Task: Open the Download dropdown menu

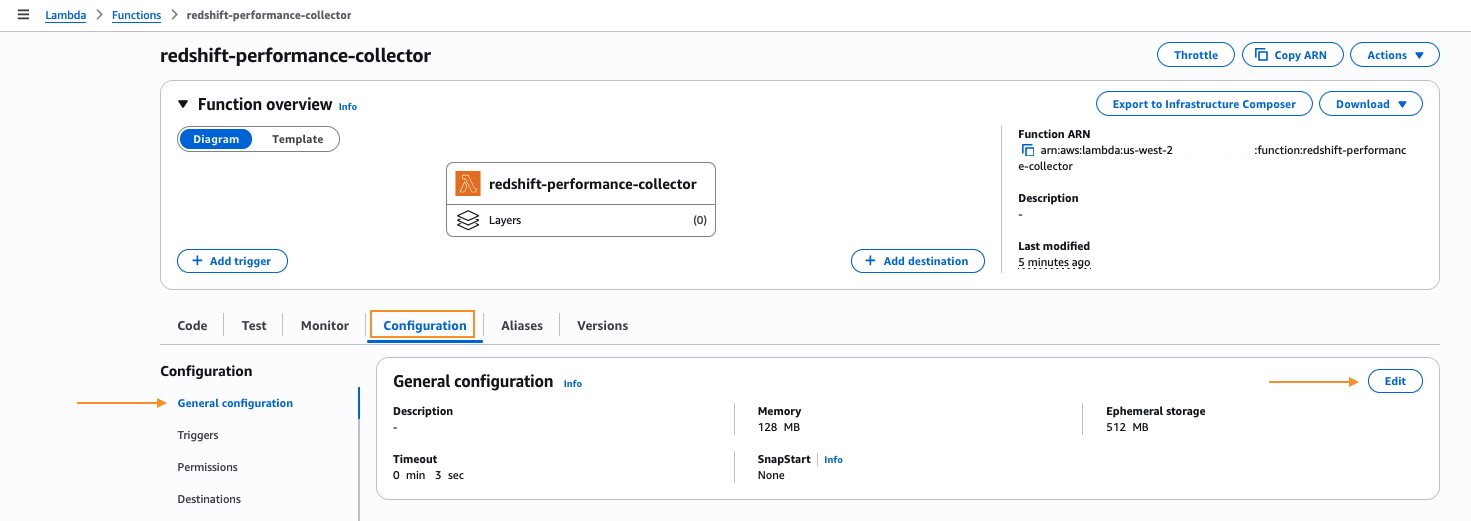Action: tap(1371, 104)
